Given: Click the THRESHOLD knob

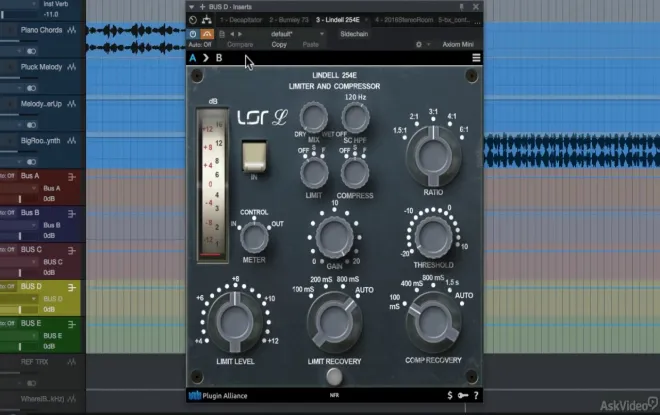Looking at the screenshot, I should (433, 238).
